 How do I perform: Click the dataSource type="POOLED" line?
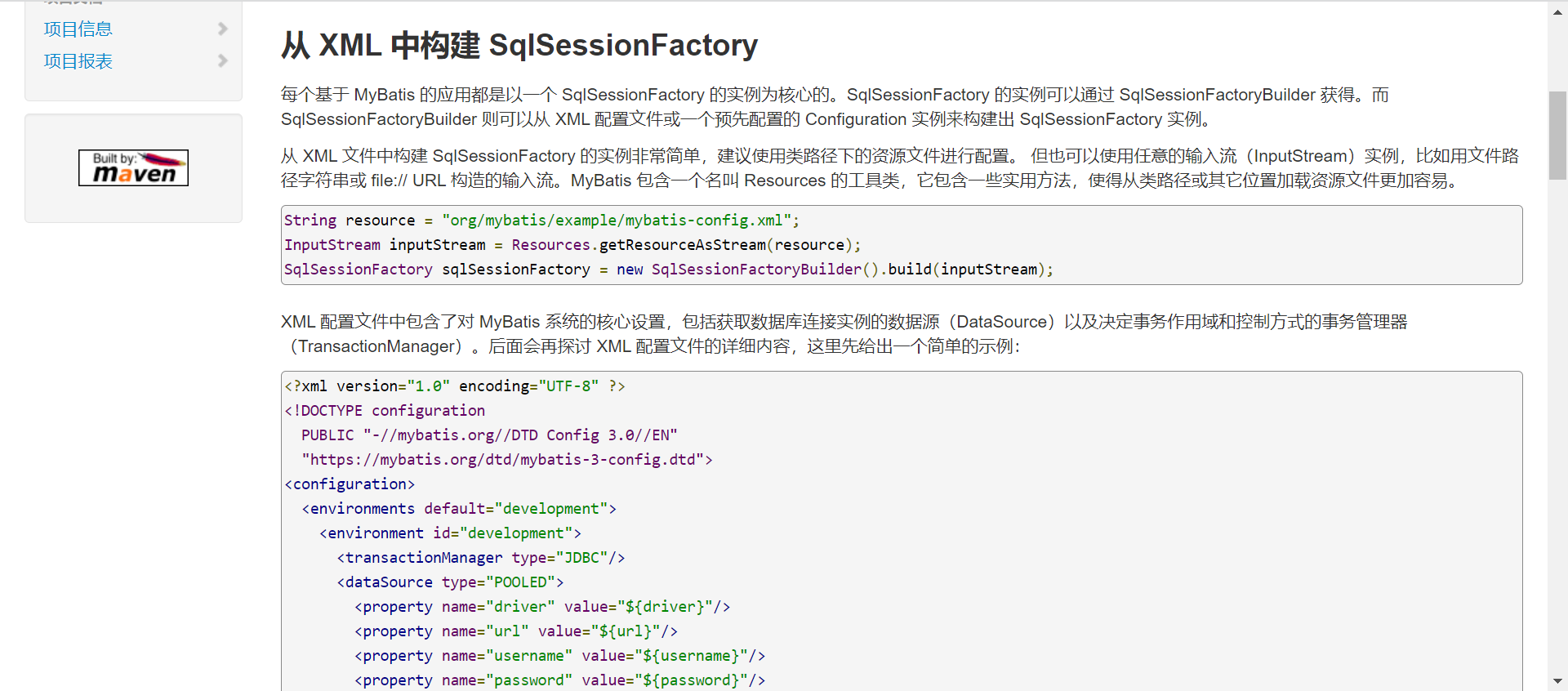(450, 582)
